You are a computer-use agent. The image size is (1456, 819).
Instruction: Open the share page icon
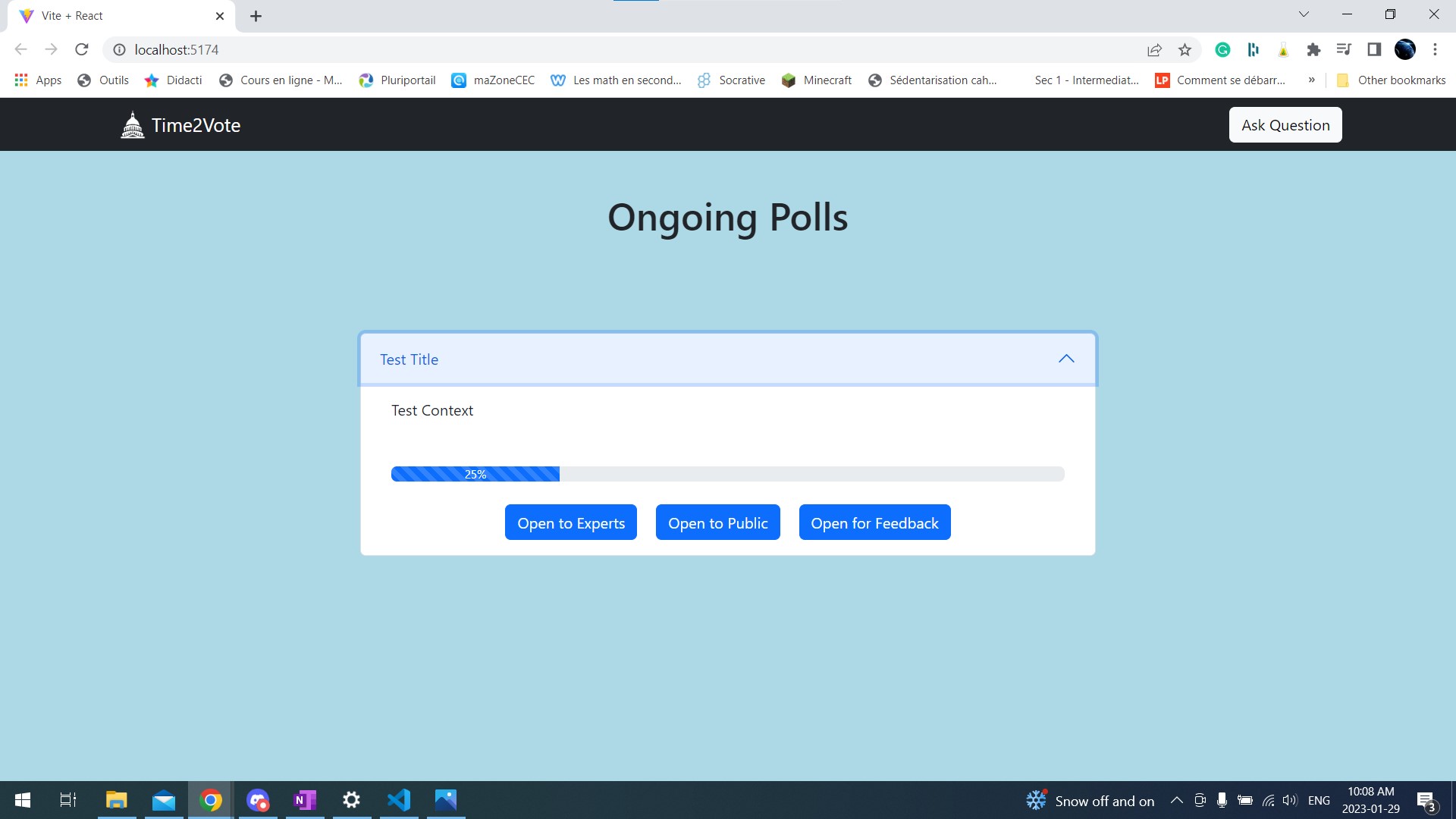pos(1154,50)
